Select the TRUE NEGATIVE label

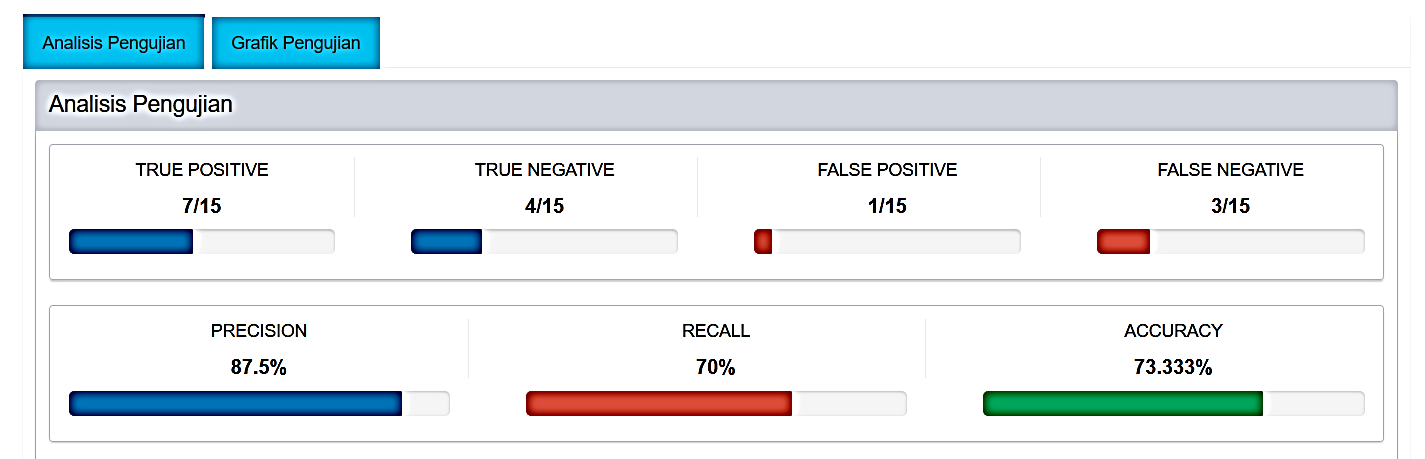click(x=544, y=170)
